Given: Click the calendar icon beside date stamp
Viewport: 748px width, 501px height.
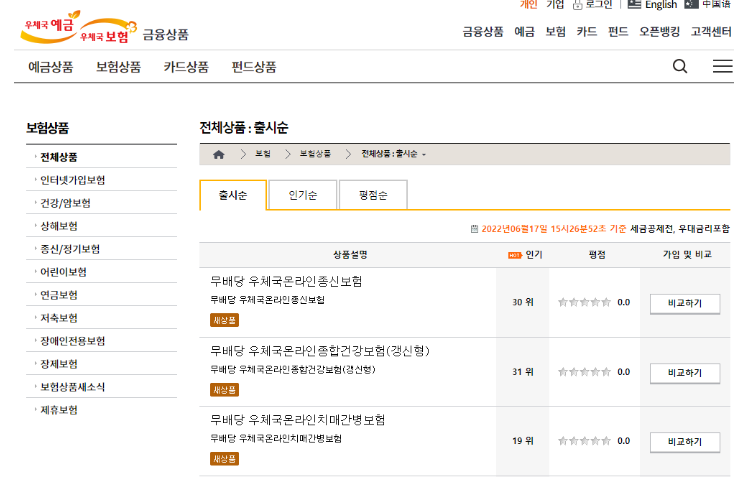Looking at the screenshot, I should pos(474,229).
